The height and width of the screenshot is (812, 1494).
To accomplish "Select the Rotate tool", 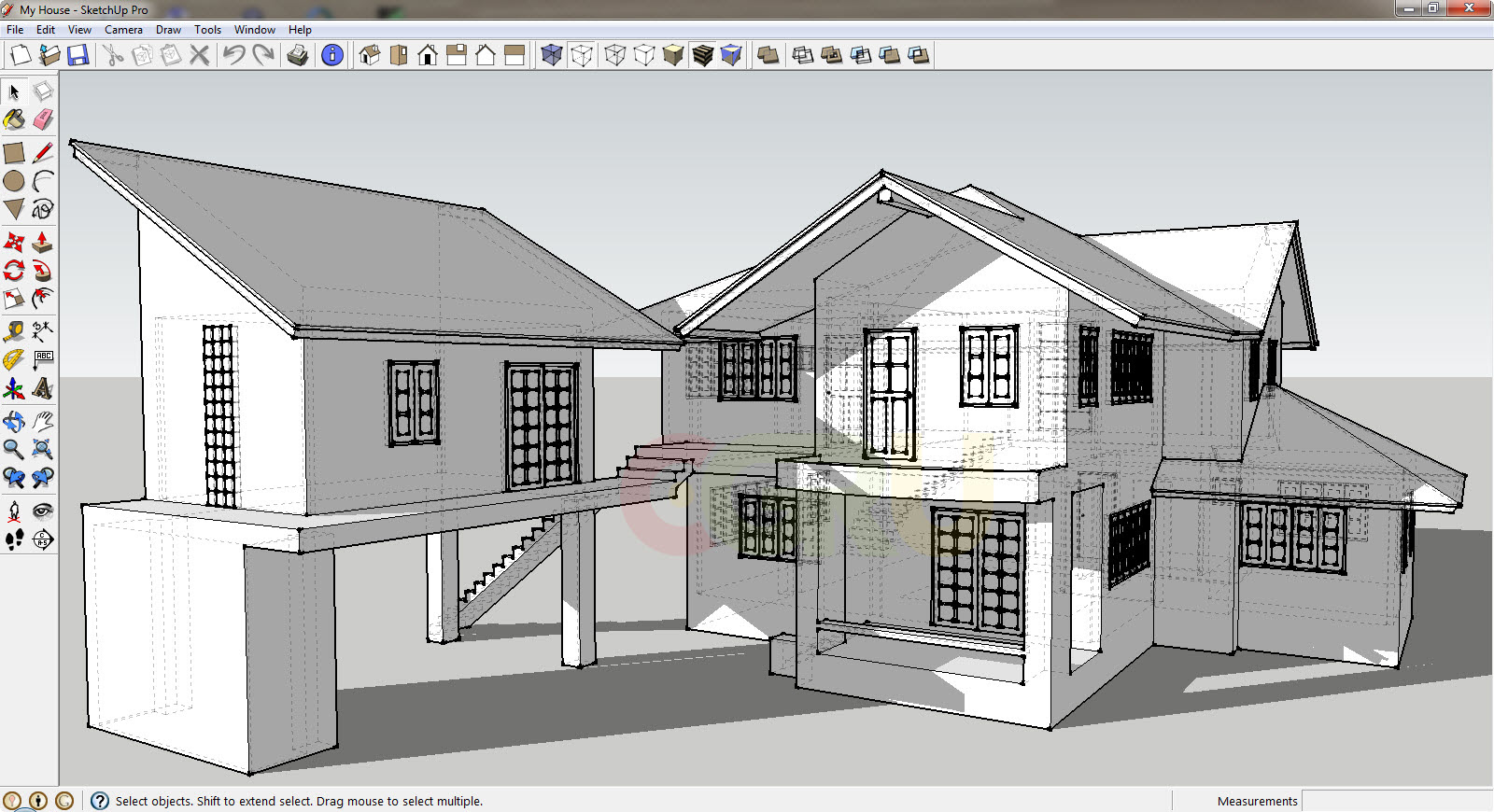I will click(14, 271).
